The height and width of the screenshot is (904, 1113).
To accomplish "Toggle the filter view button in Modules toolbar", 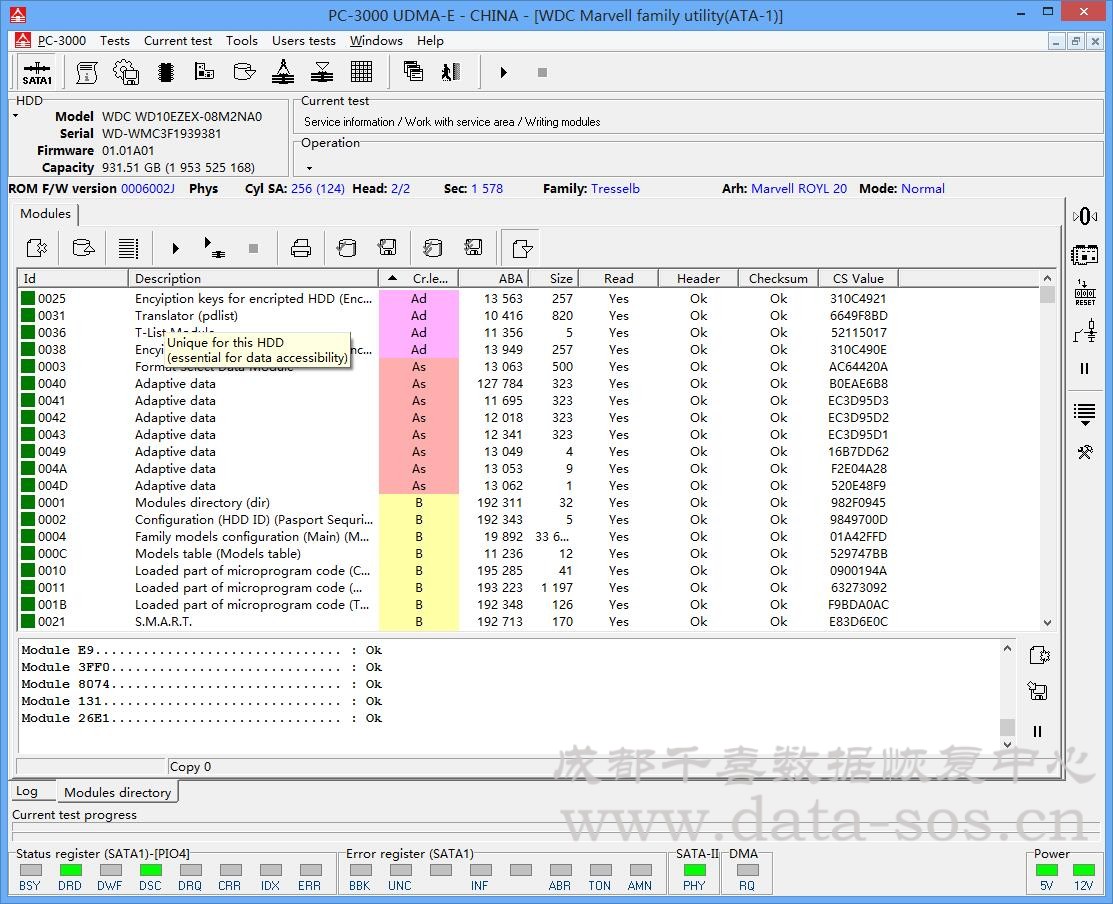I will coord(521,248).
